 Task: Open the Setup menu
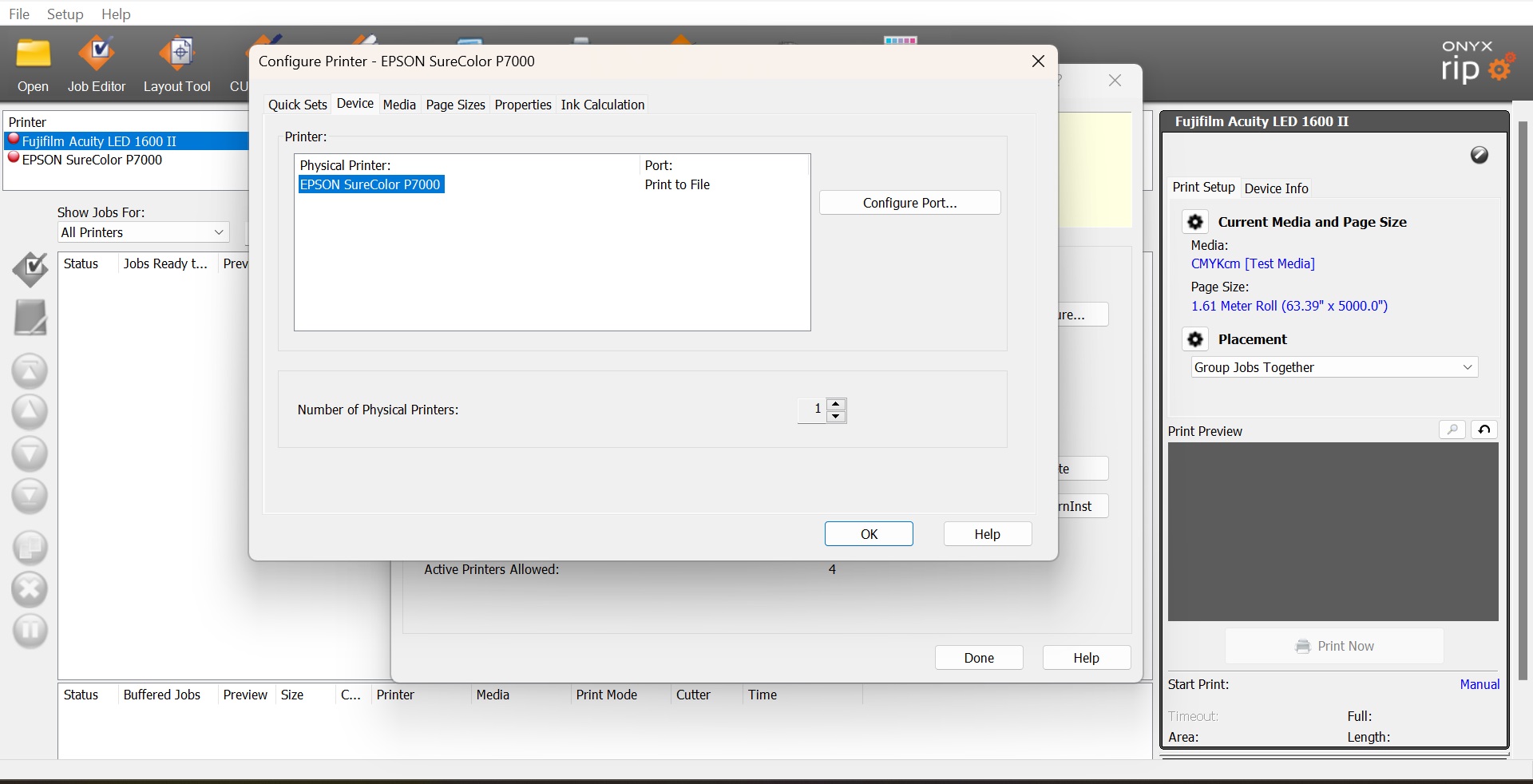65,14
